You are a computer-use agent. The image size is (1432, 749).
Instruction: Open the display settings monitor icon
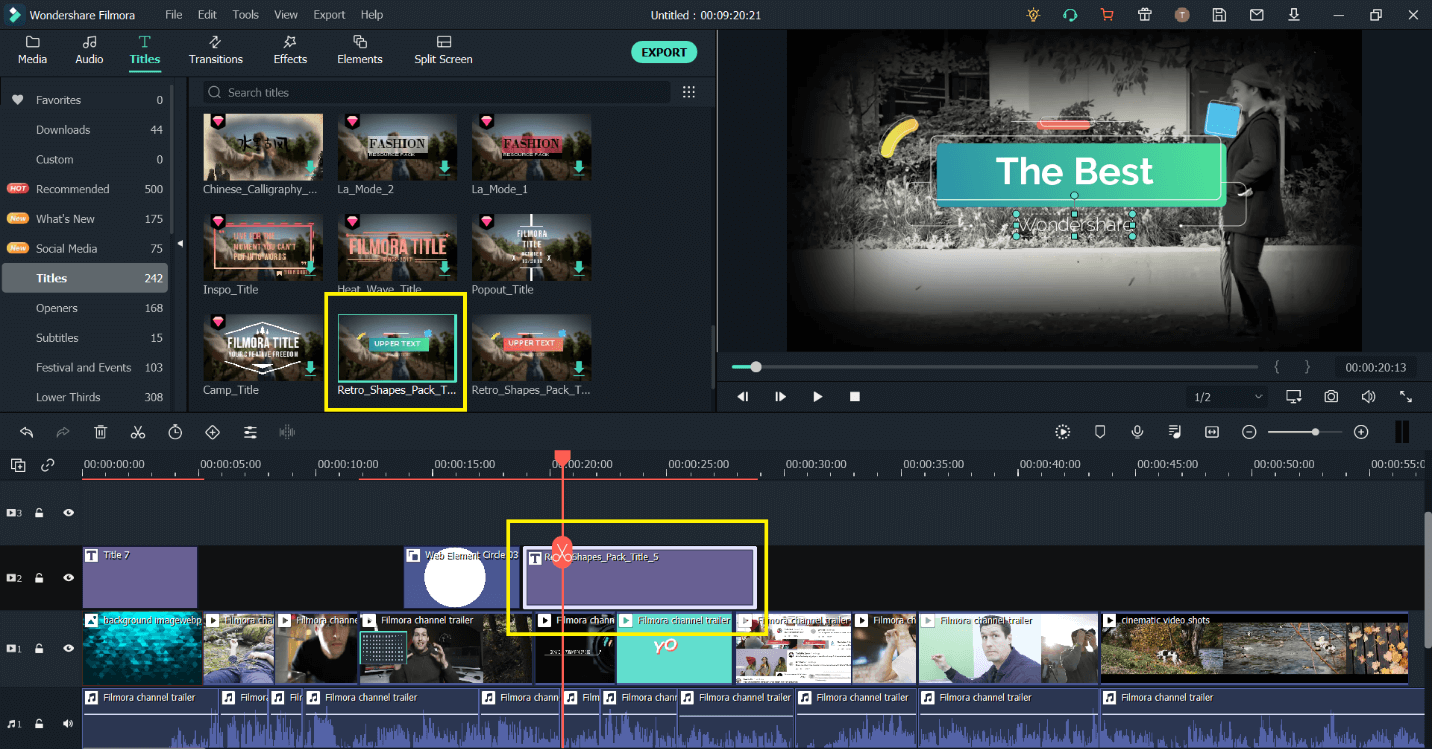pyautogui.click(x=1294, y=397)
